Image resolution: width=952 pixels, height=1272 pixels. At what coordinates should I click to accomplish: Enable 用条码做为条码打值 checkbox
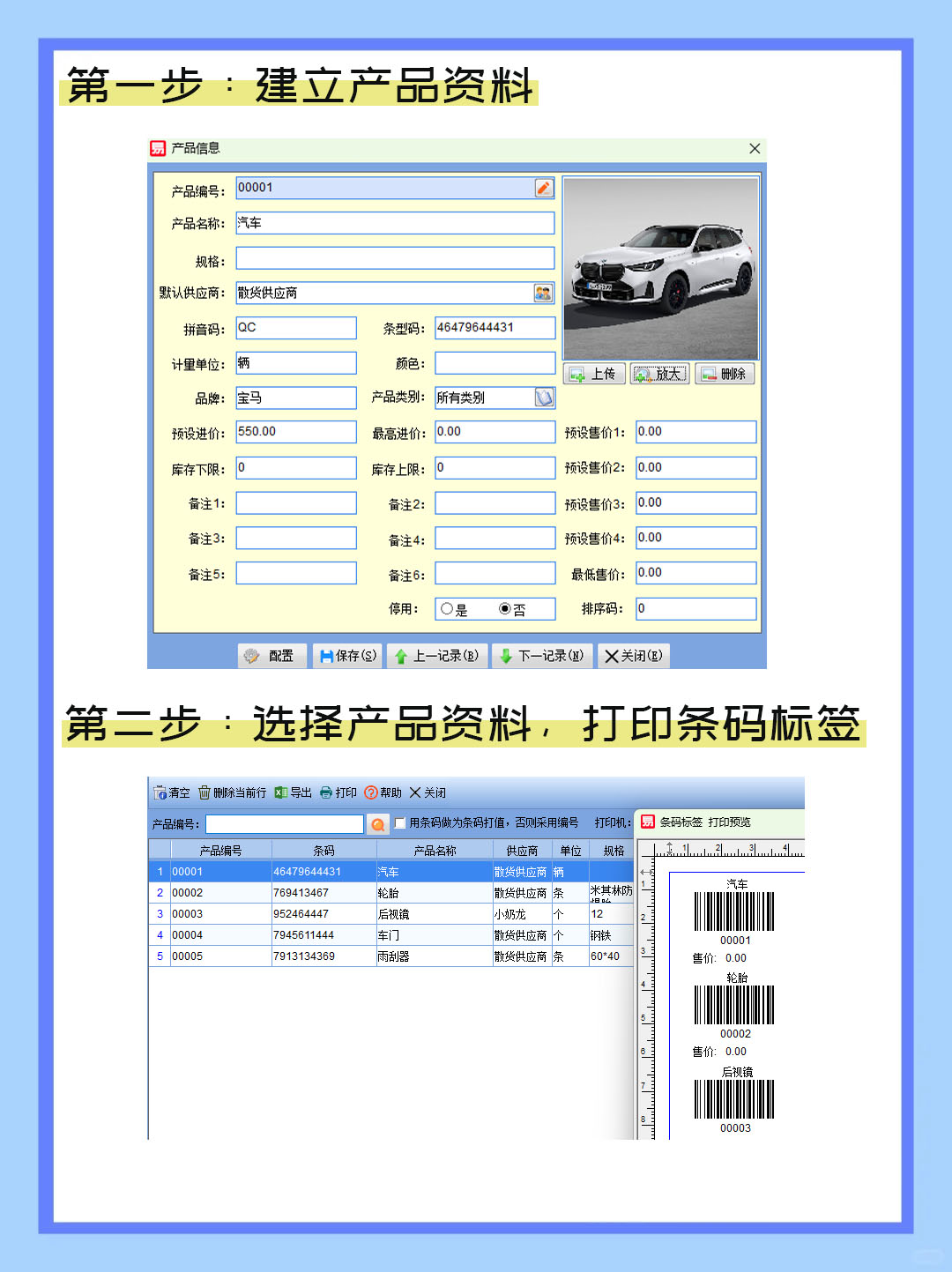[400, 823]
